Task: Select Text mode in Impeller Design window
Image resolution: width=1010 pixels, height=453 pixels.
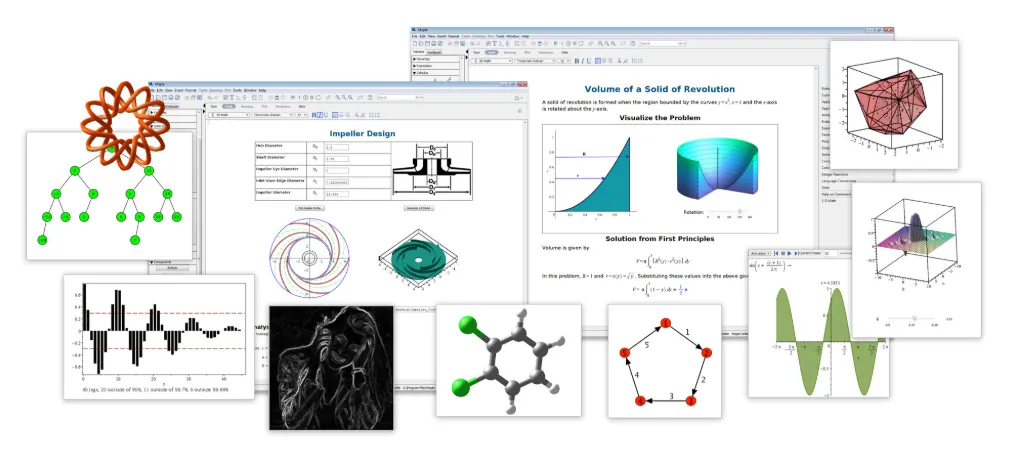Action: [214, 106]
